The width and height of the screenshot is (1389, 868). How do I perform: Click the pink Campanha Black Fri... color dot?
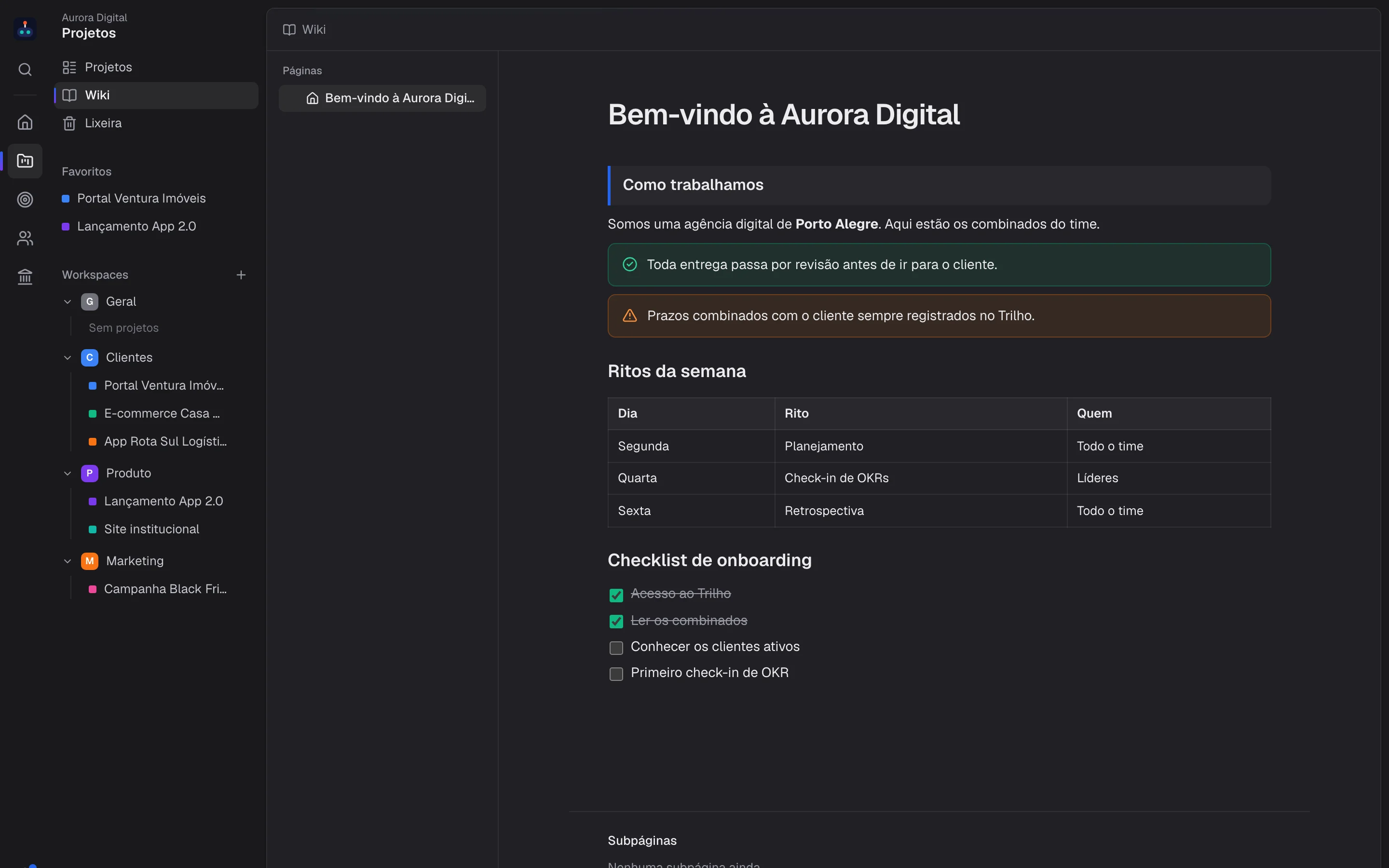coord(93,589)
